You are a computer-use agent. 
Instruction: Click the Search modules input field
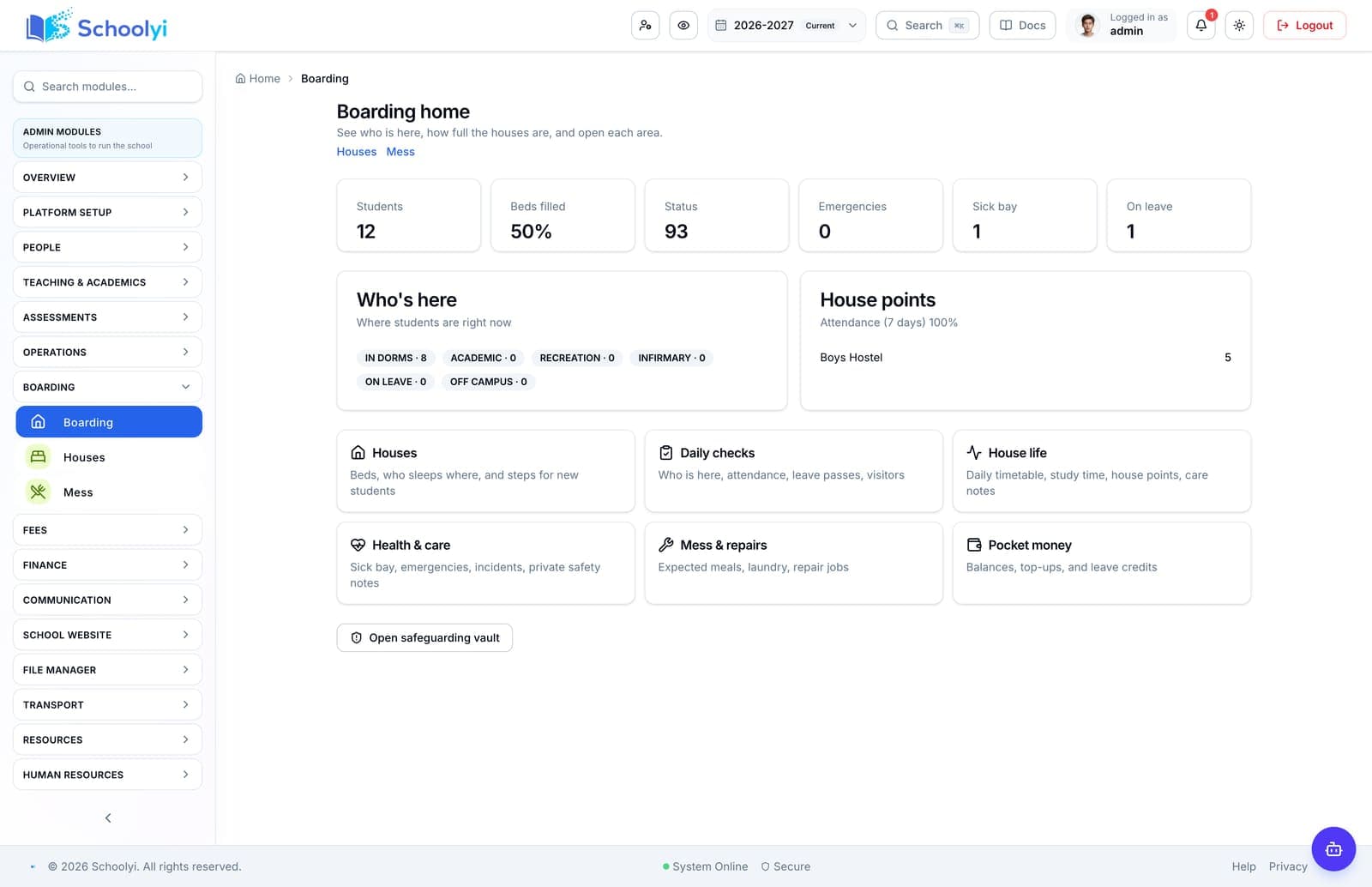click(x=107, y=87)
